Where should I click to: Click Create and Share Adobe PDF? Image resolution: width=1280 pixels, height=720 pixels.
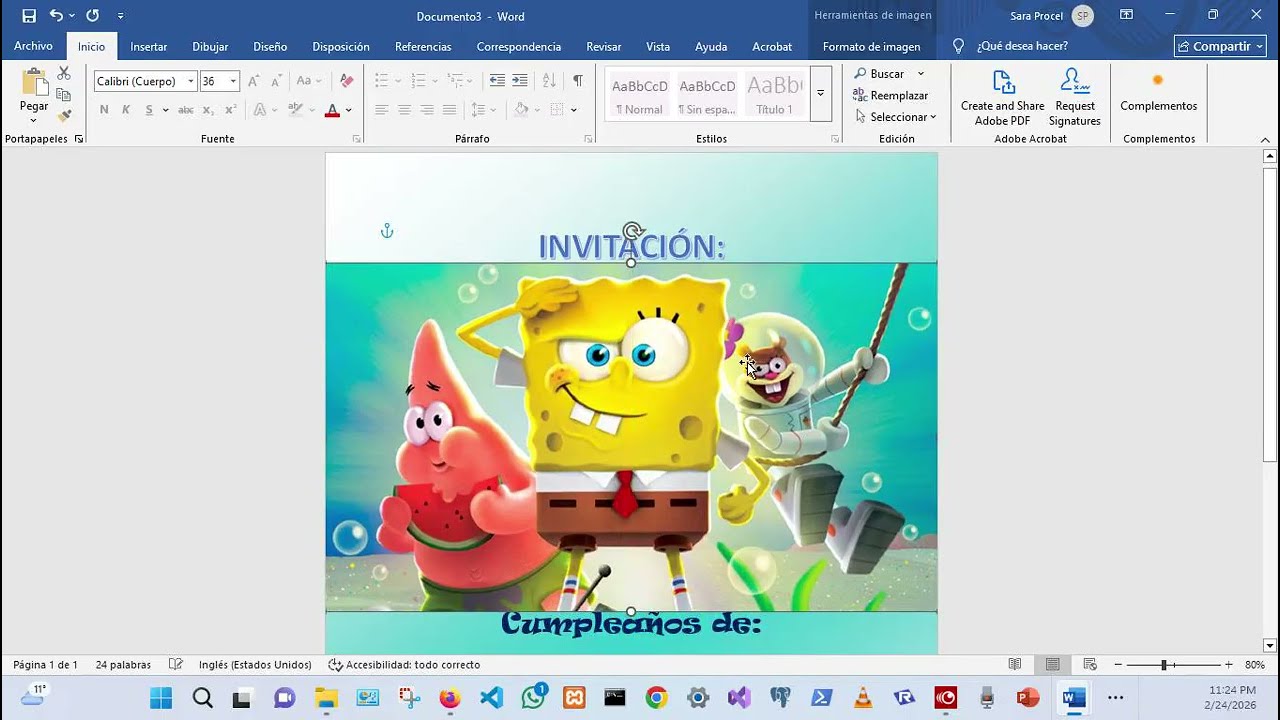point(1003,97)
